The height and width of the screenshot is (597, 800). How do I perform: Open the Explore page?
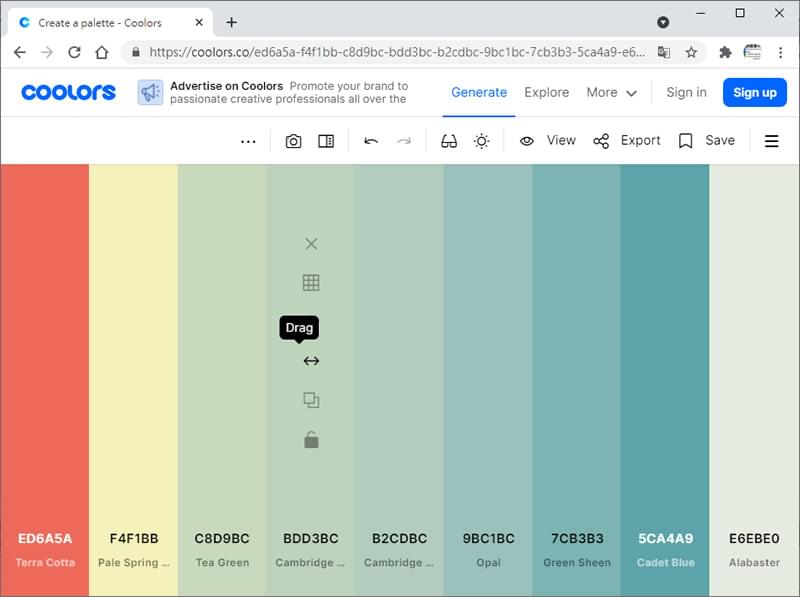546,92
